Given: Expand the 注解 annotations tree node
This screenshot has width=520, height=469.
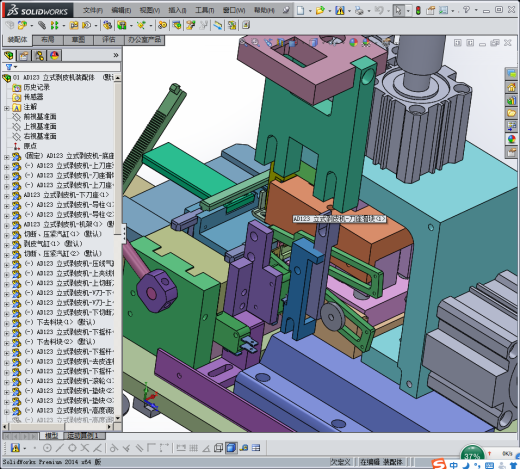Looking at the screenshot, I should tap(6, 108).
